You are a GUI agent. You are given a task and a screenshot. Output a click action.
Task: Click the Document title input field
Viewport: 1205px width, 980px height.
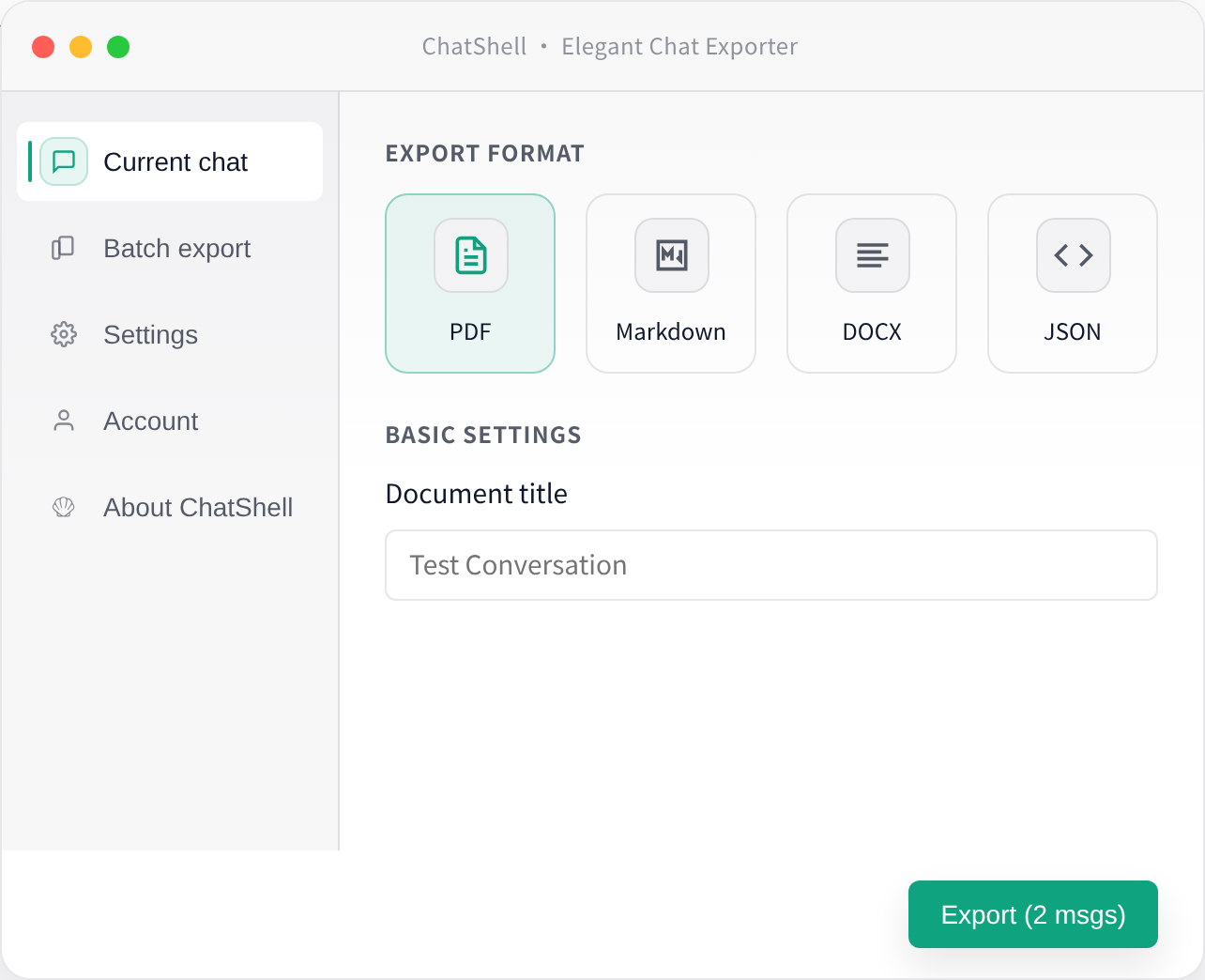(770, 564)
